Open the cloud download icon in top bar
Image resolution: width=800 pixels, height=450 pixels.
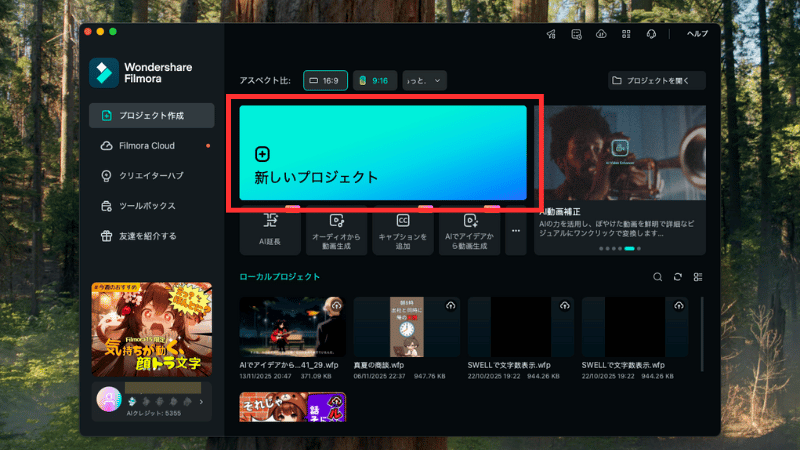[x=601, y=34]
